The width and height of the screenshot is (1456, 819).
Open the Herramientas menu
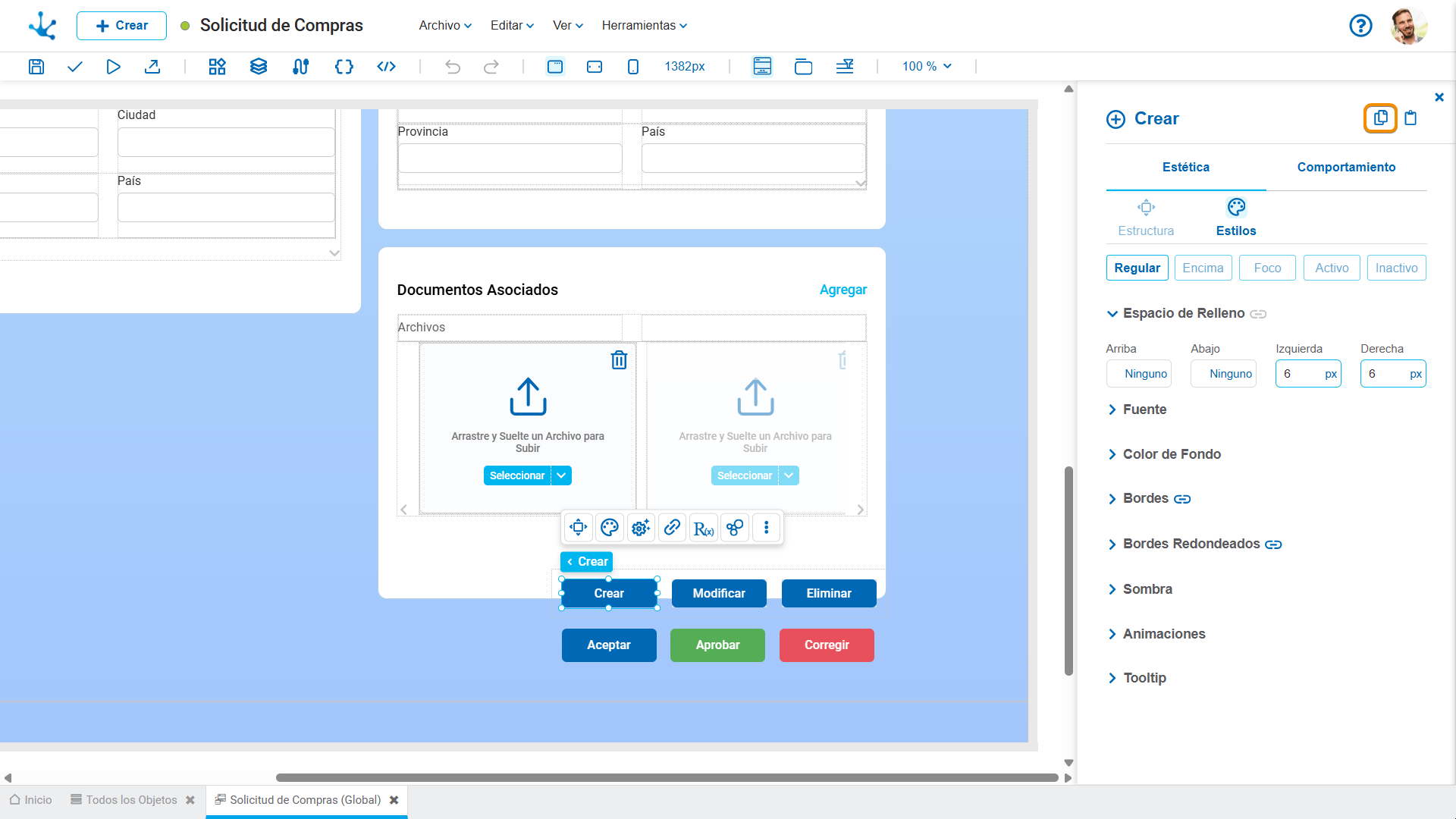click(x=644, y=25)
